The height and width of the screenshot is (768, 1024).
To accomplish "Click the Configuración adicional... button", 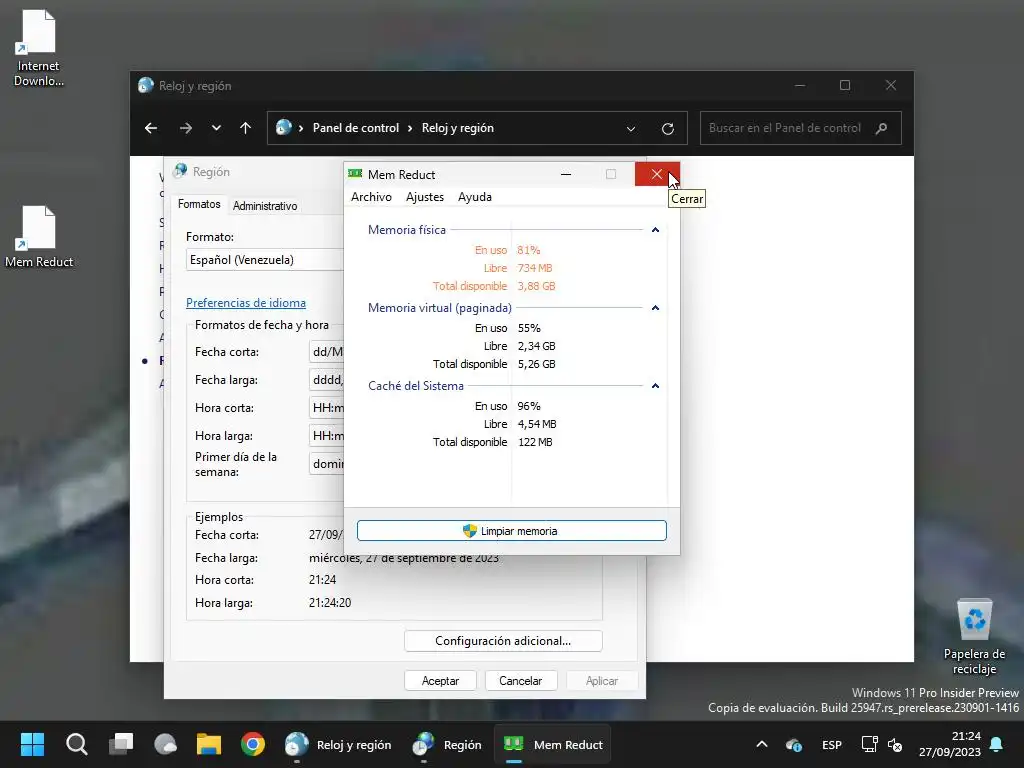I will pos(503,641).
